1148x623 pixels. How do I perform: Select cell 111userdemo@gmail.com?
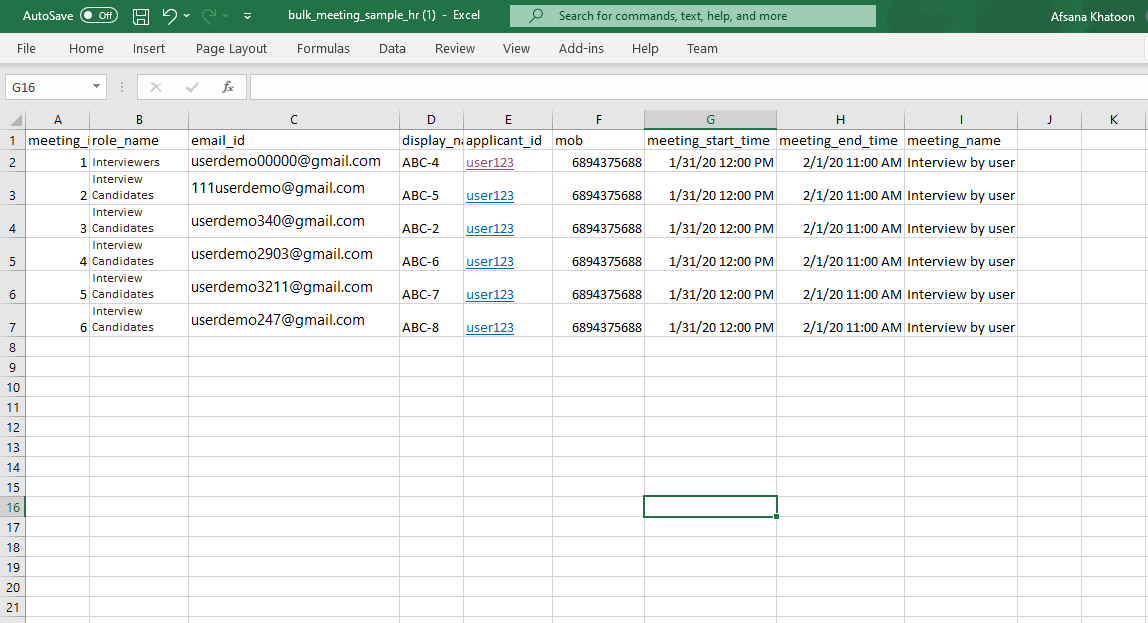pos(294,188)
